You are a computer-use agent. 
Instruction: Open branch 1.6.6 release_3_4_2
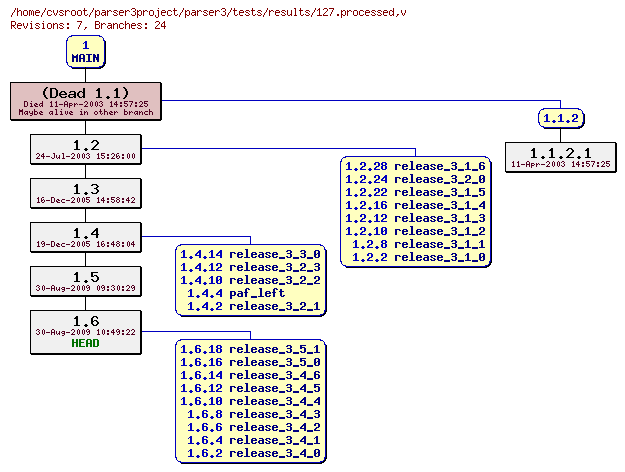coord(254,427)
